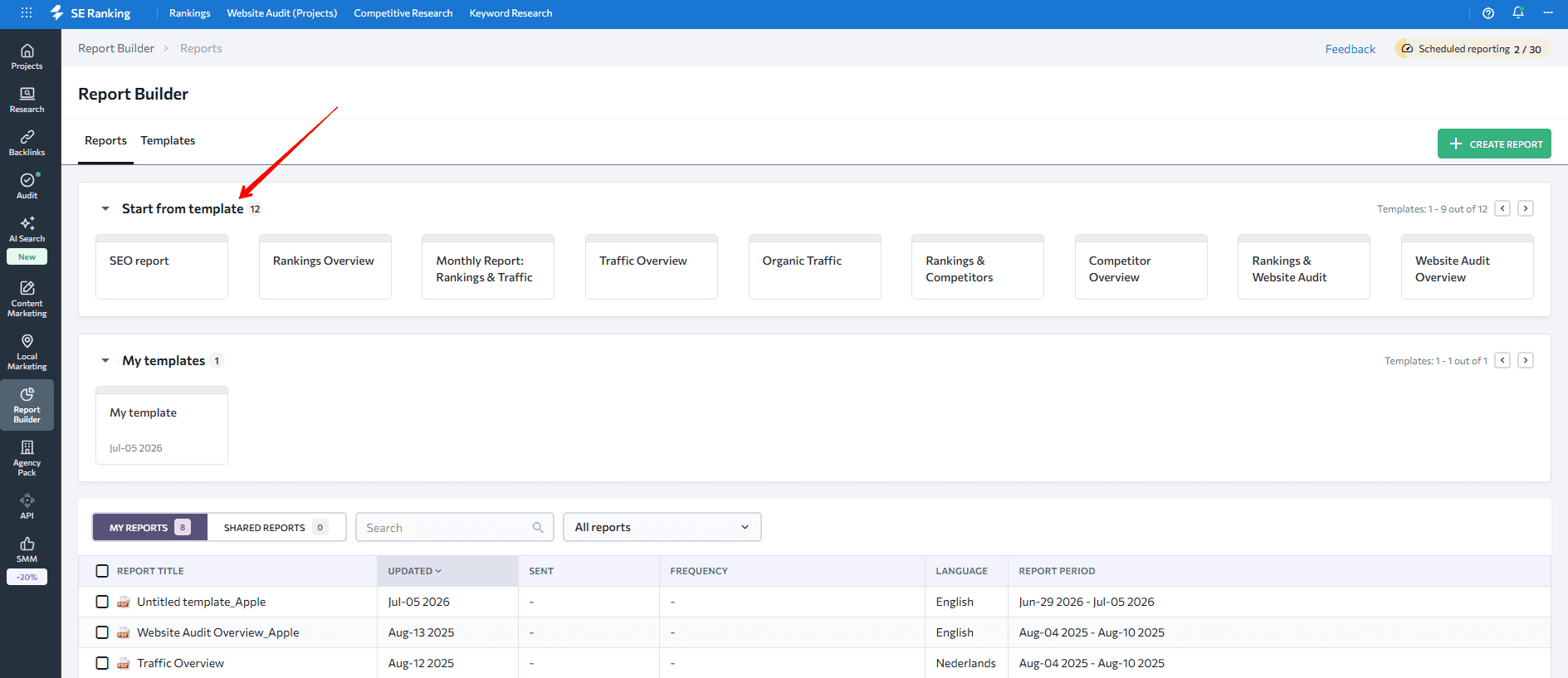Choose the Organic Traffic template card

[x=815, y=266]
